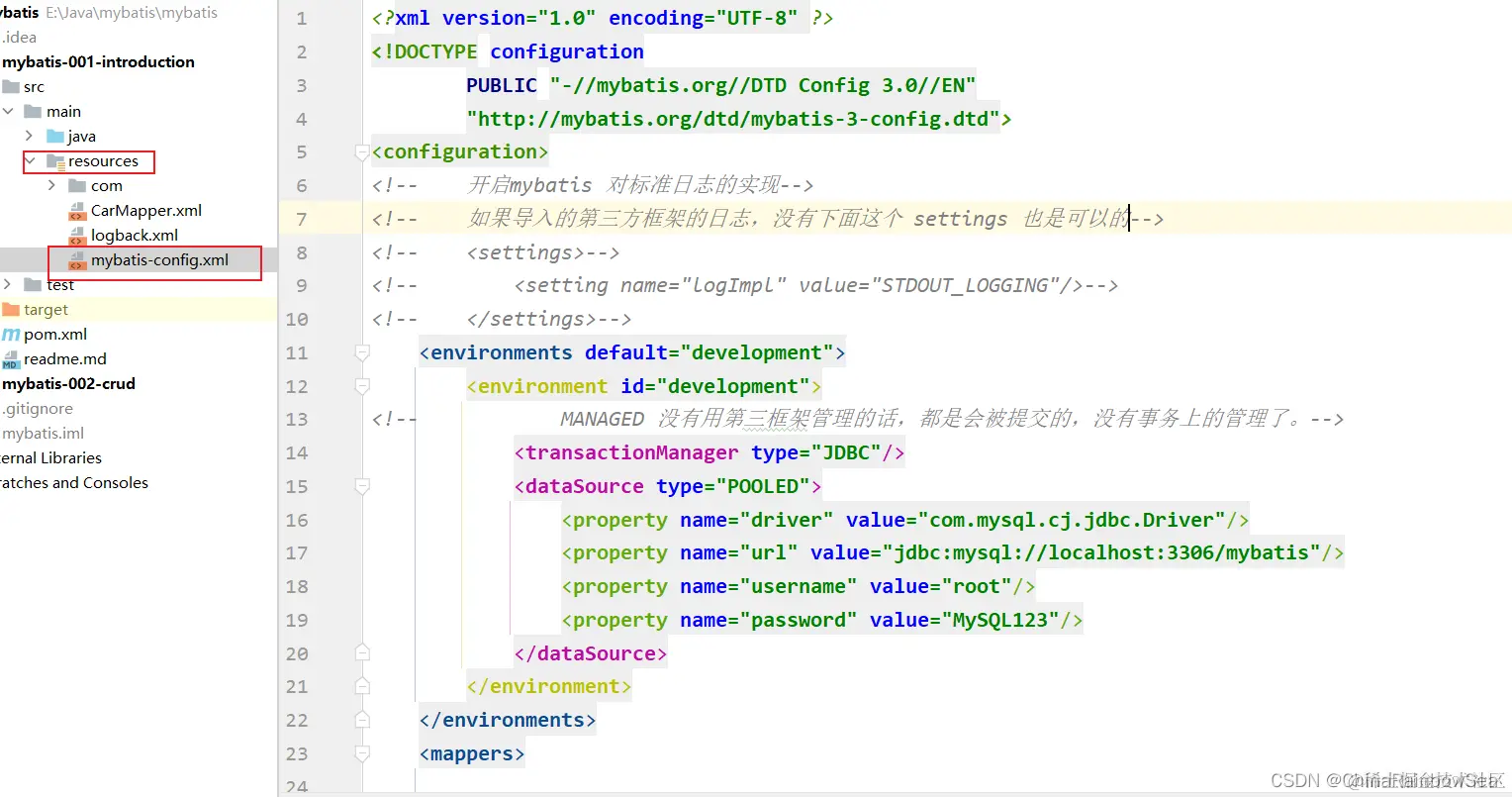The width and height of the screenshot is (1512, 797).
Task: Select the mybatis project root row
Action: click(139, 13)
